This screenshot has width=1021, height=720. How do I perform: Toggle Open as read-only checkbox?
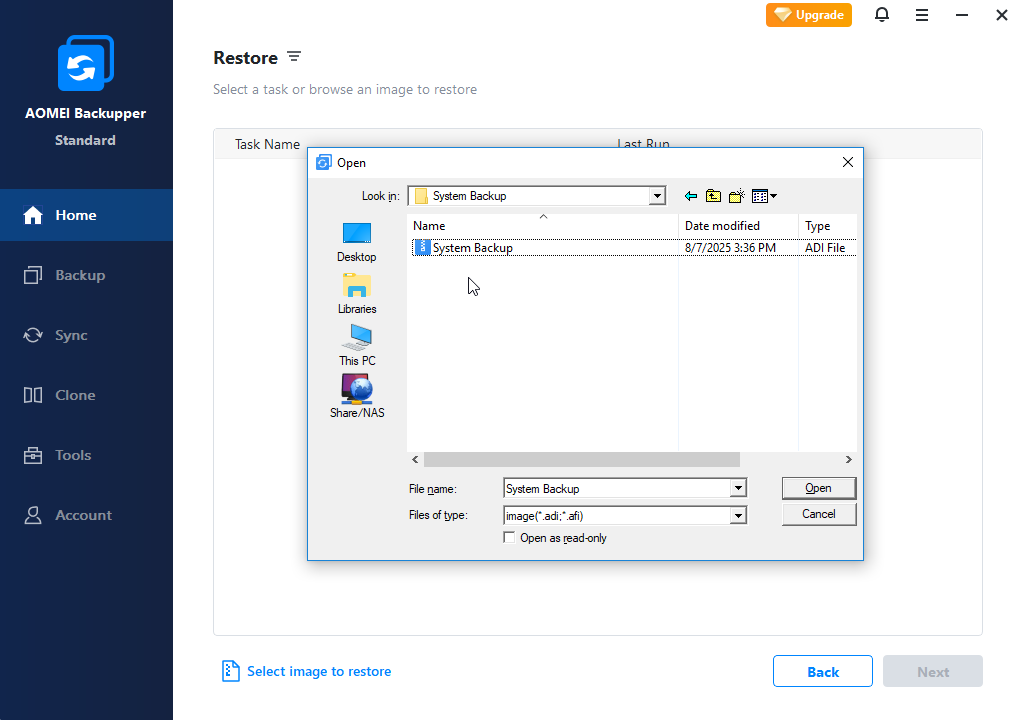pos(509,537)
